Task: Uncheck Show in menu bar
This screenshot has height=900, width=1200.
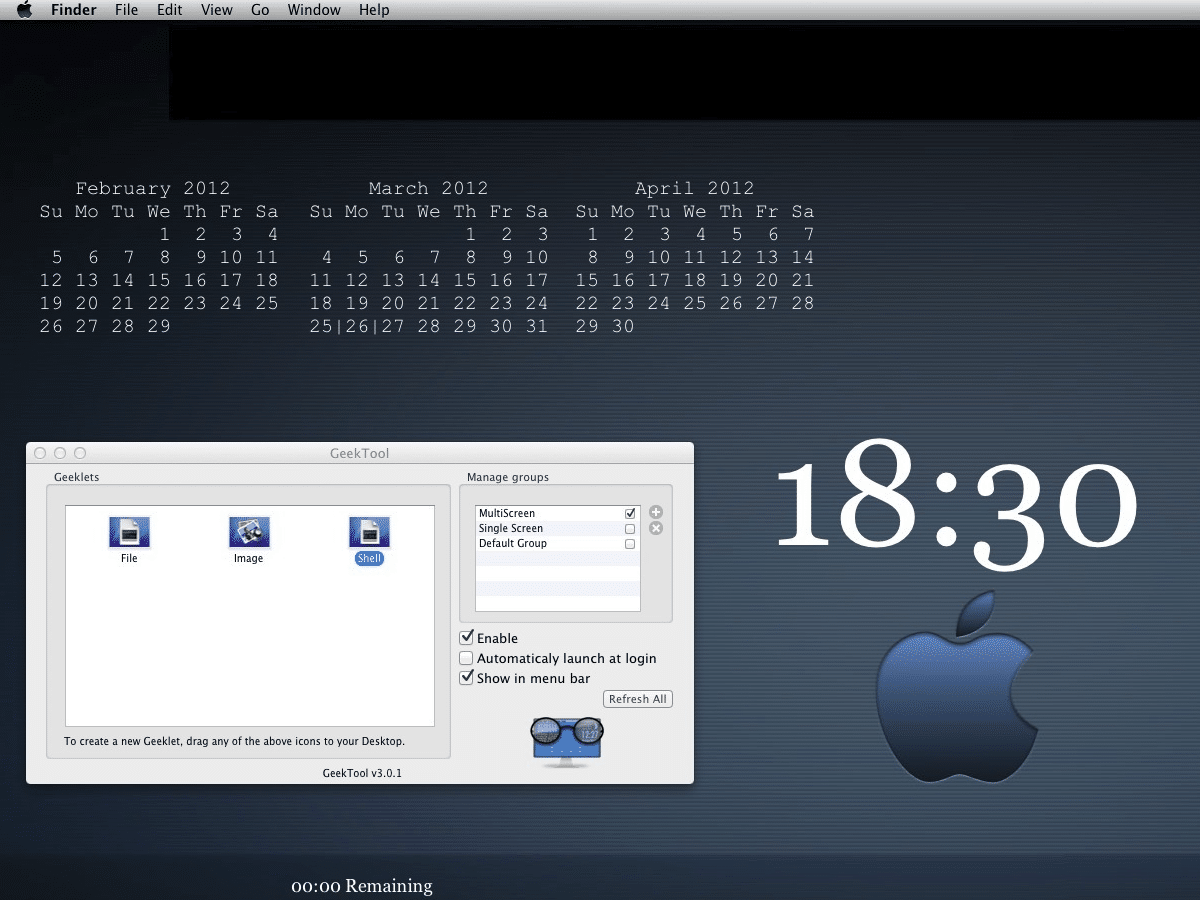Action: [466, 677]
